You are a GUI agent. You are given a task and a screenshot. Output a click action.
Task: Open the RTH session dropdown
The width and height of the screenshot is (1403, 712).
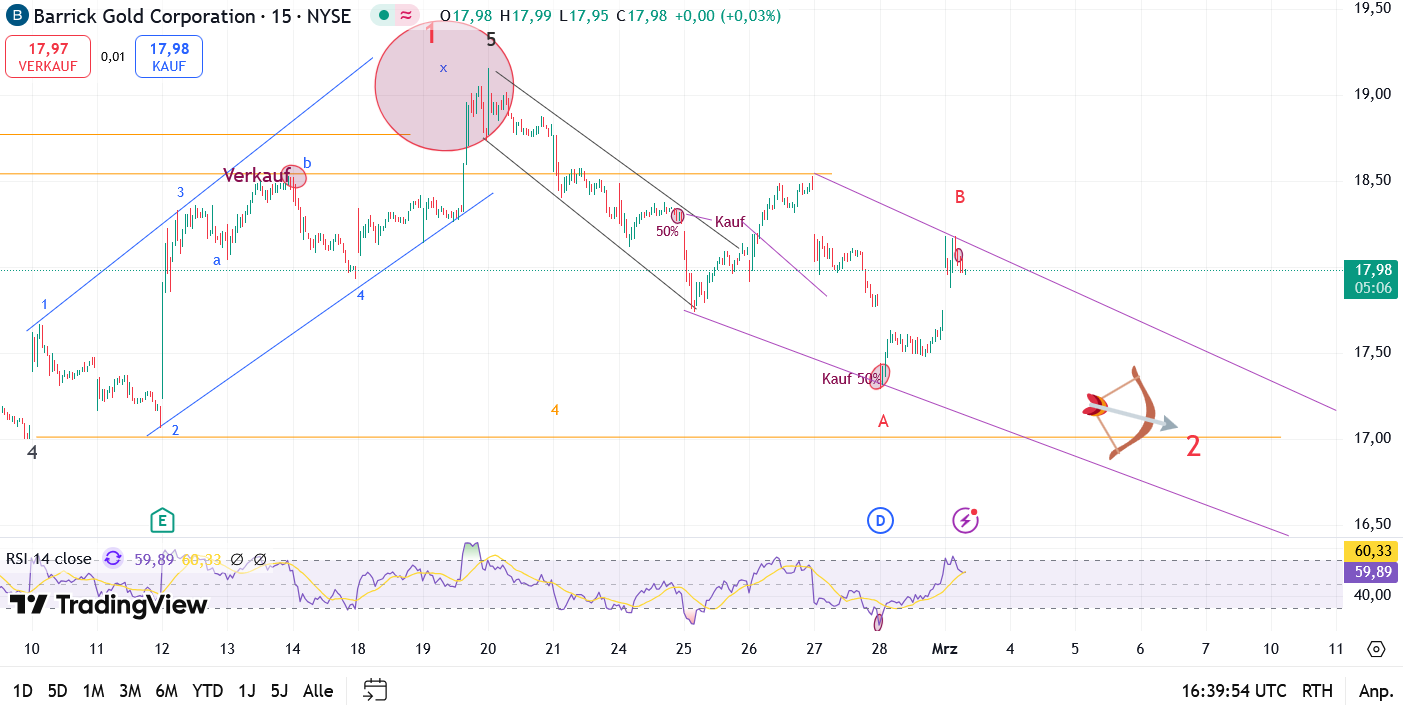pyautogui.click(x=1317, y=690)
